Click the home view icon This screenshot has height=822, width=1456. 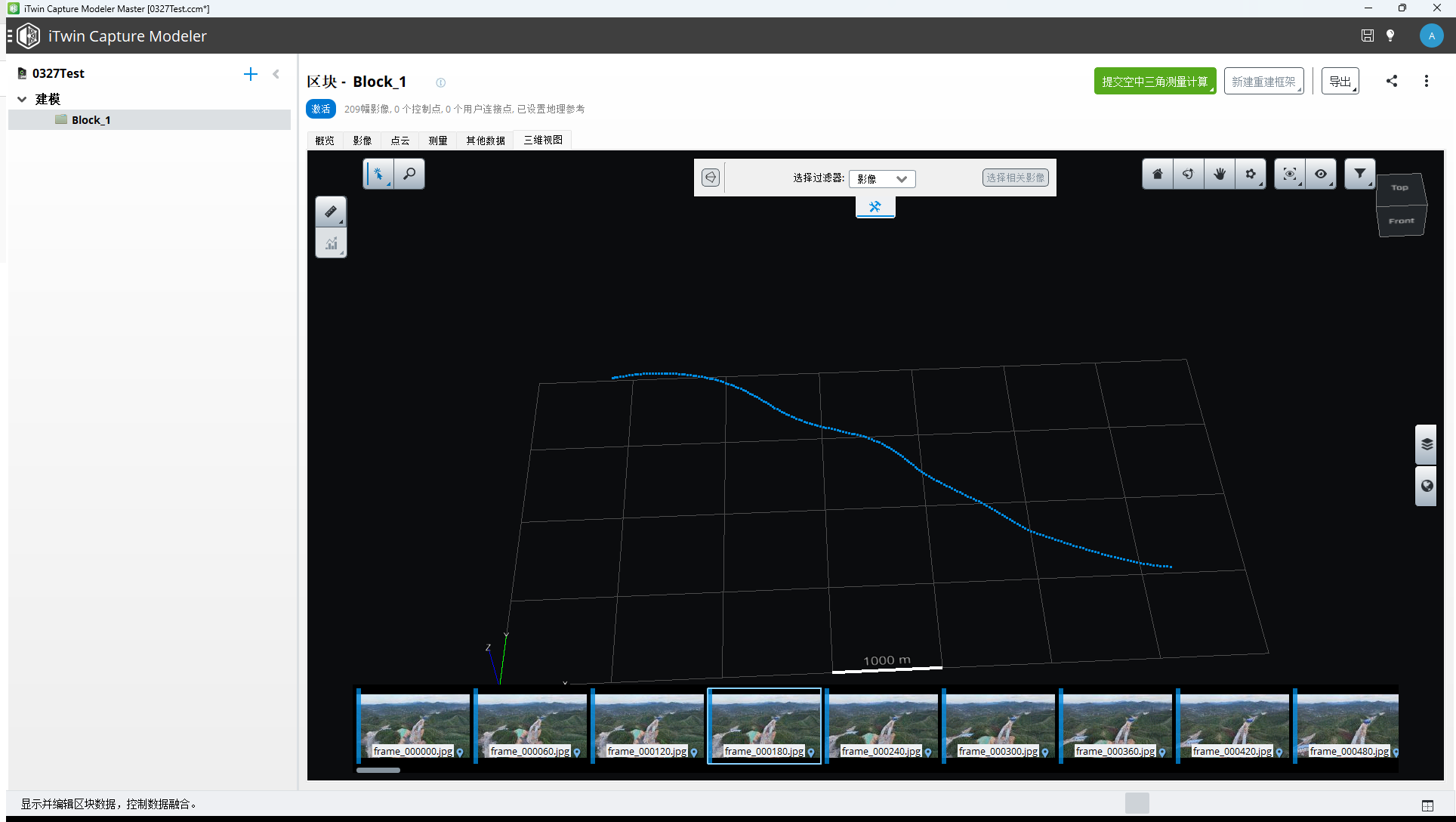click(x=1157, y=174)
